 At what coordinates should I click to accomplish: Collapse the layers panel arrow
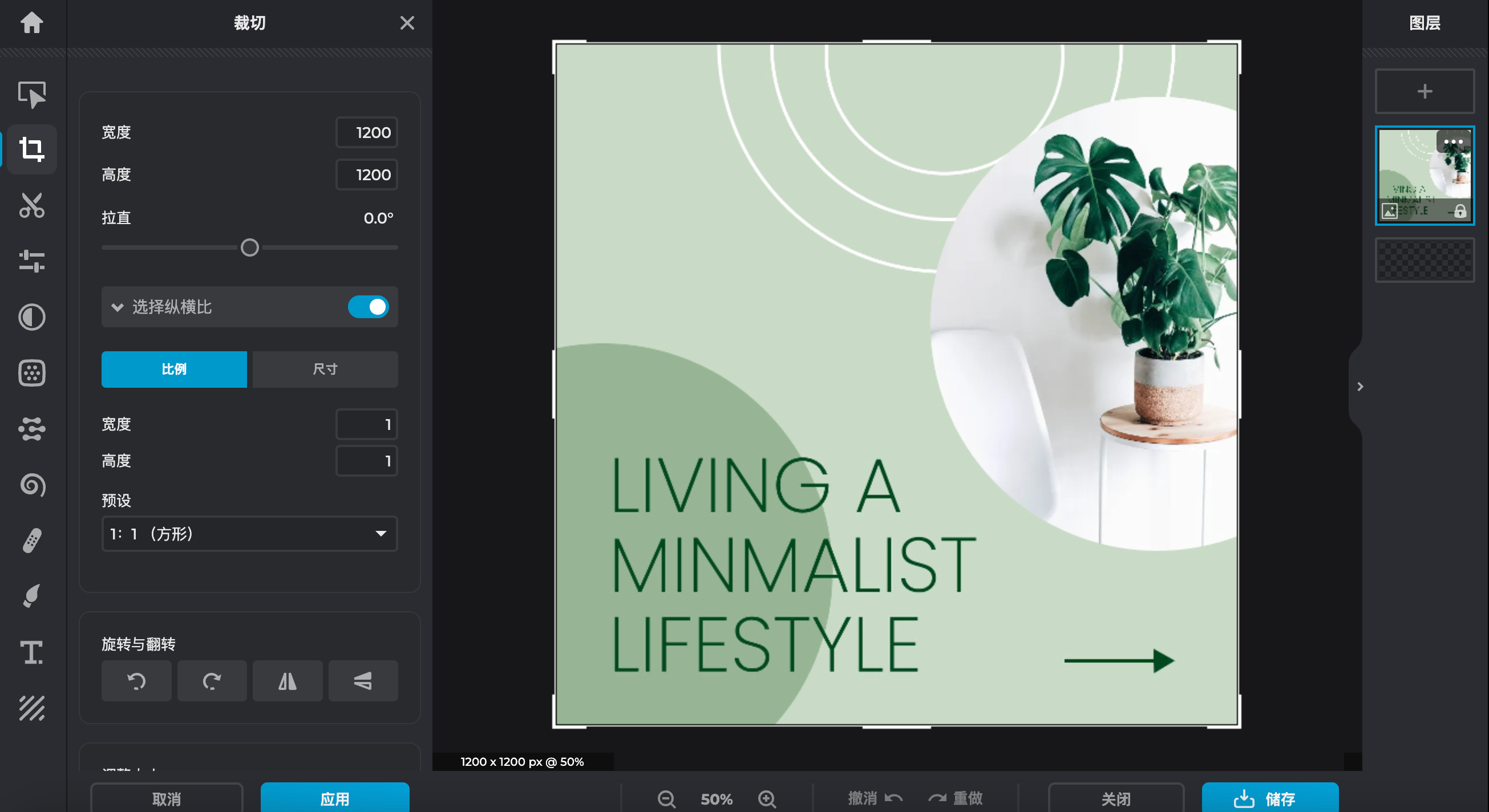(x=1360, y=386)
